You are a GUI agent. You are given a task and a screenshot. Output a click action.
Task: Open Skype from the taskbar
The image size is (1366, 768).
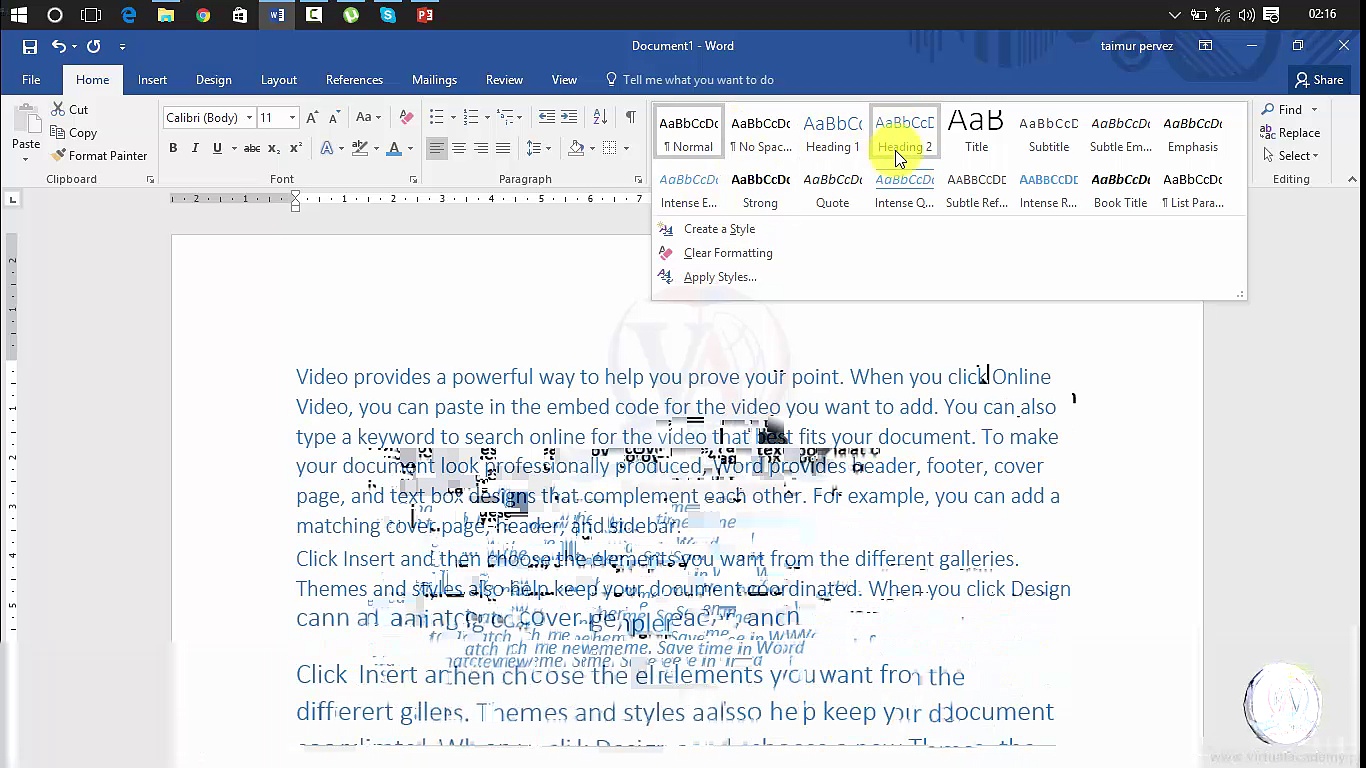388,15
